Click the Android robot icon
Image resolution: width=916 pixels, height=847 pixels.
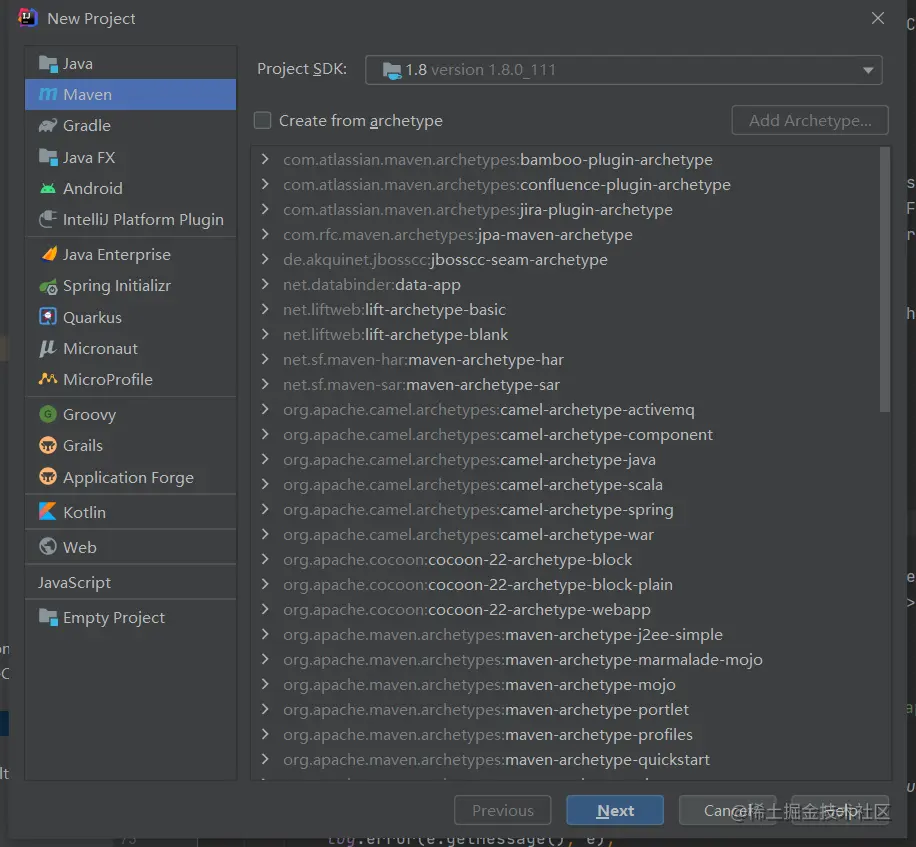[x=48, y=188]
